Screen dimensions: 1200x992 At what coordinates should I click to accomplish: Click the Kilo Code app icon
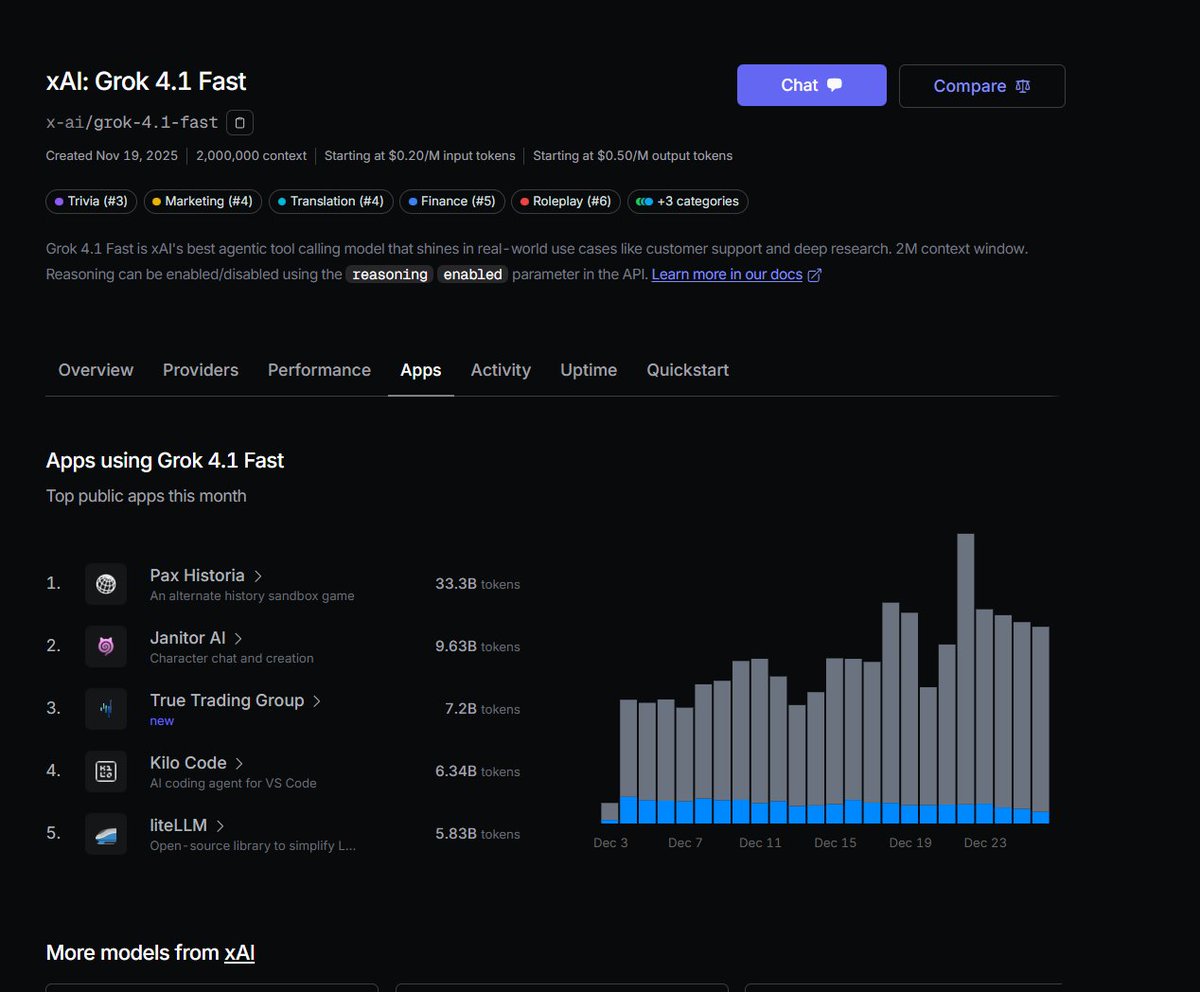tap(106, 771)
